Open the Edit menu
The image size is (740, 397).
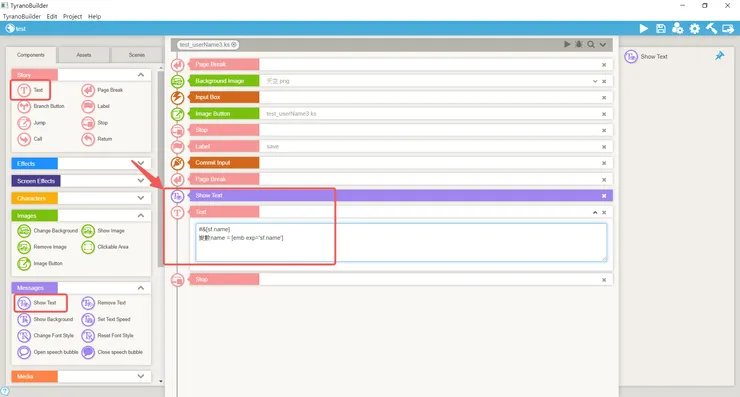(x=51, y=17)
